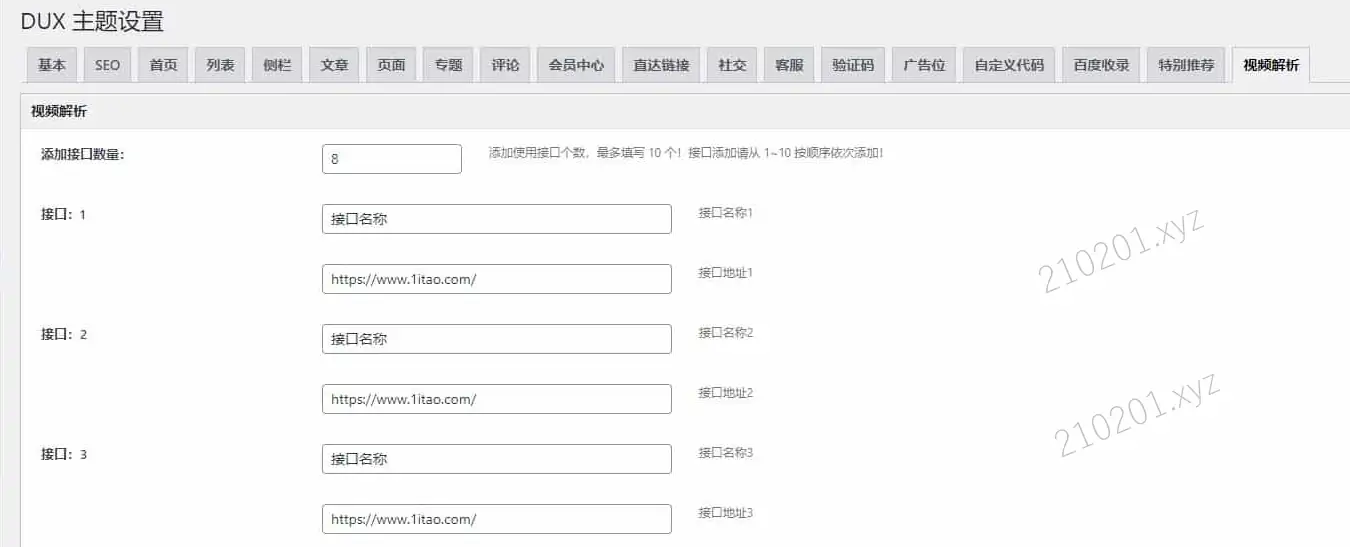The width and height of the screenshot is (1350, 547).
Task: Click the 接口：1 label
Action: 64,214
